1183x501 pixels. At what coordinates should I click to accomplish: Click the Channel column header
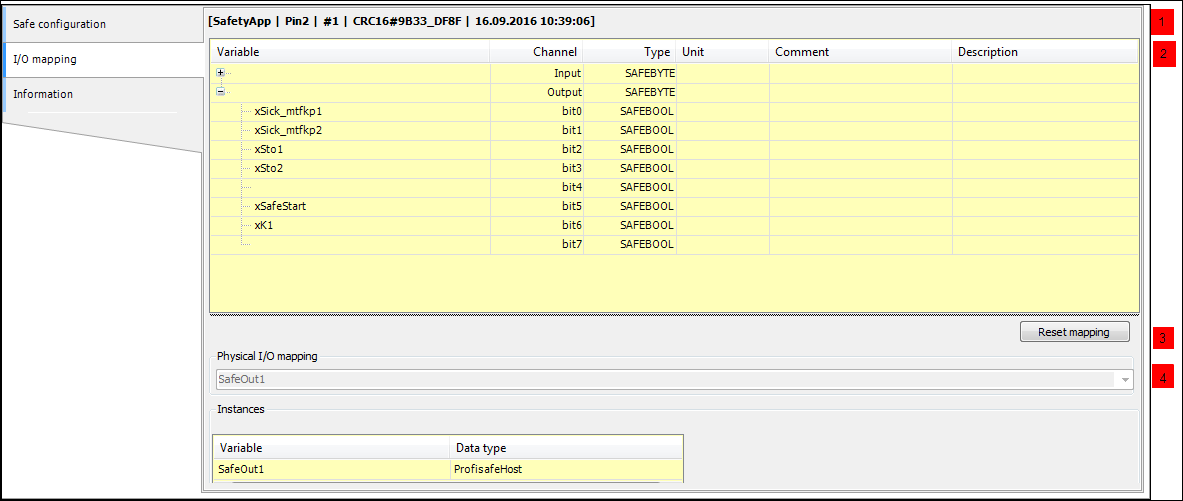[x=537, y=52]
